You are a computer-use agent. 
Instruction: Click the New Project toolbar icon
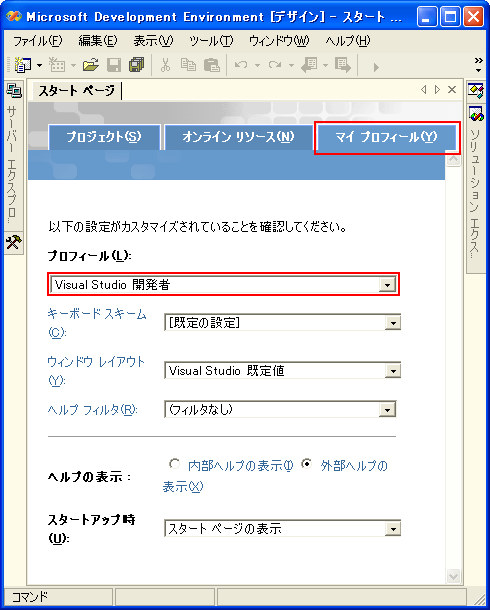(x=23, y=65)
